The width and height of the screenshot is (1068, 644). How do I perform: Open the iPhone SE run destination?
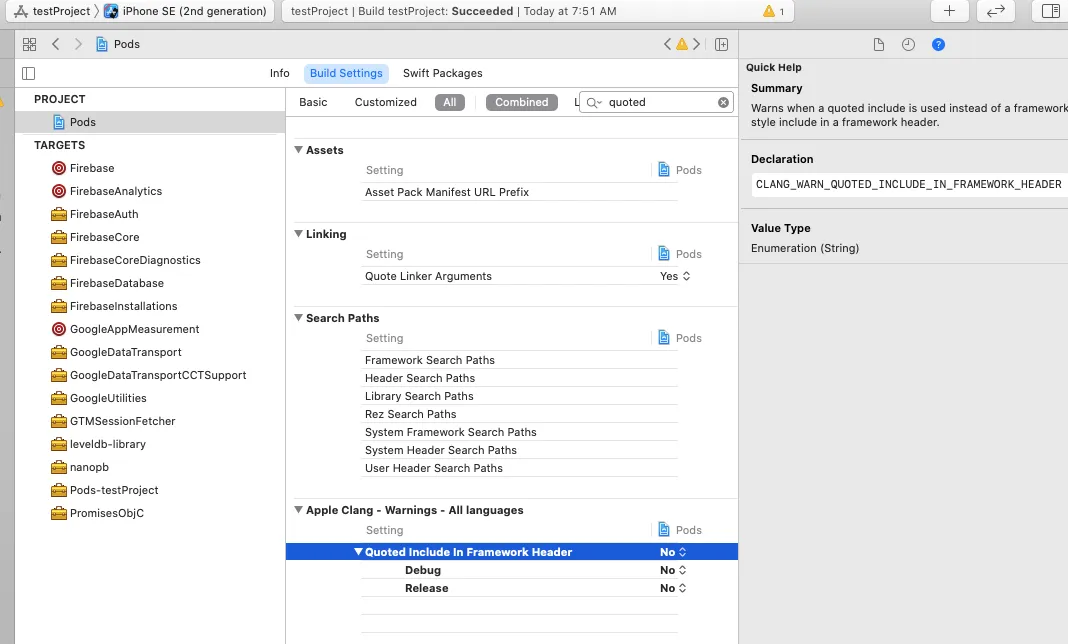(x=185, y=11)
